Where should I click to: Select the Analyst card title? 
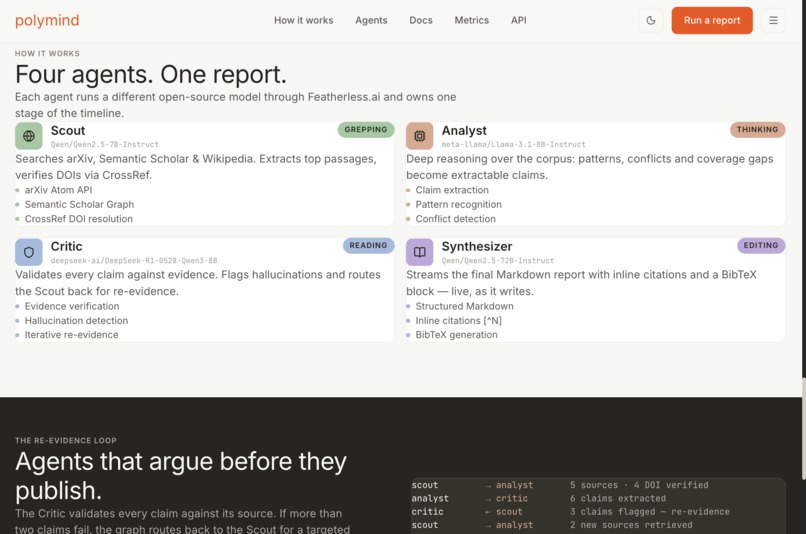point(464,131)
